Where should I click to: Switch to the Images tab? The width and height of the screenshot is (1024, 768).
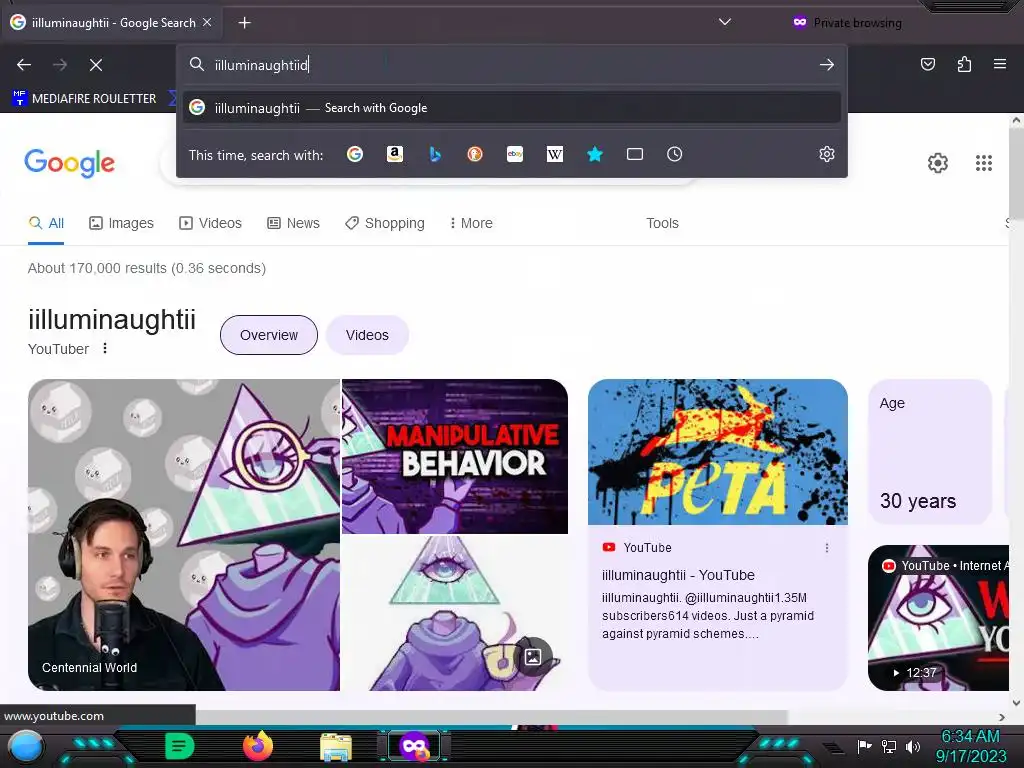121,223
